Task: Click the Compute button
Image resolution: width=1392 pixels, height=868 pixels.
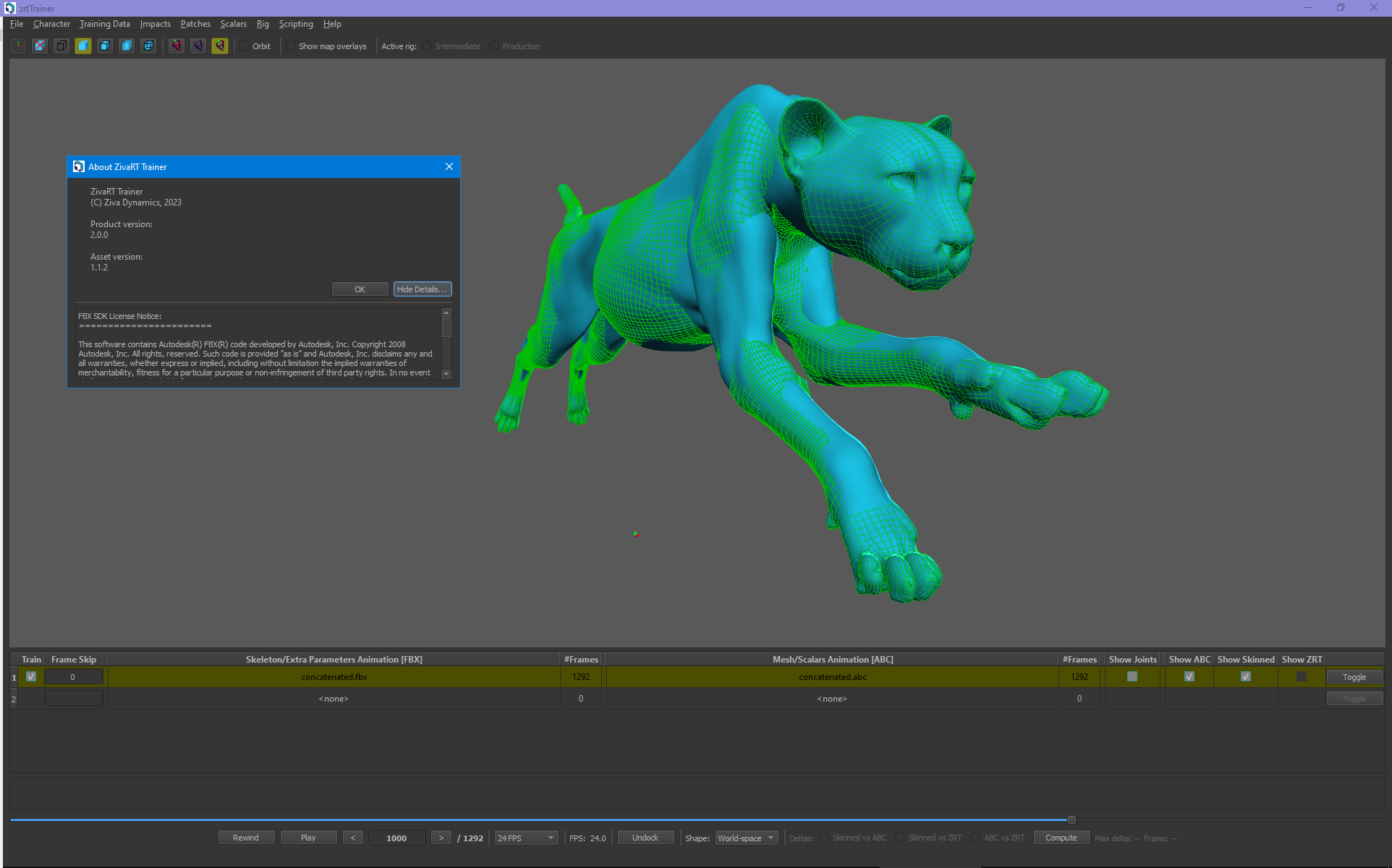Action: (x=1061, y=838)
